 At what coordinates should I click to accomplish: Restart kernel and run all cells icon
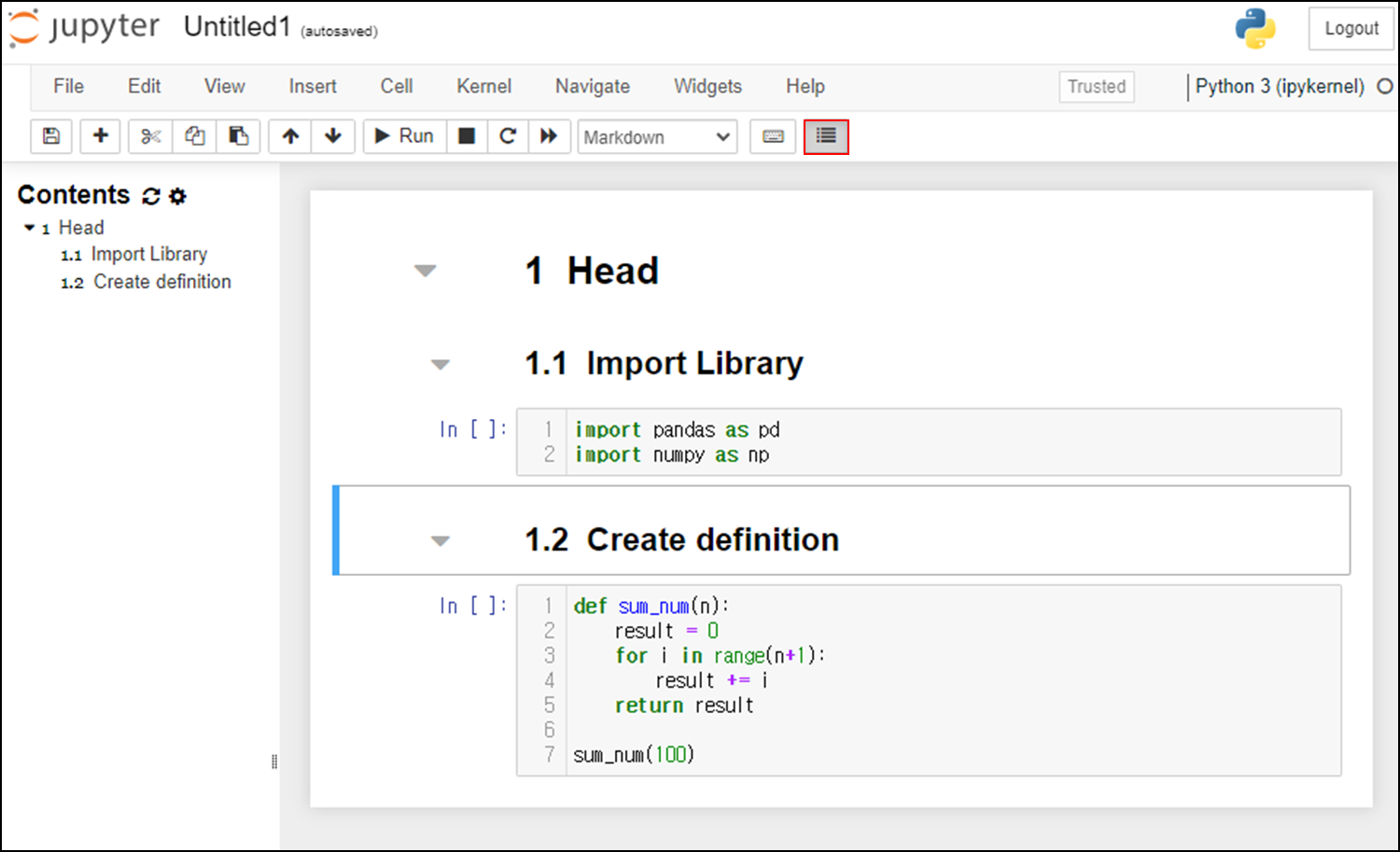pyautogui.click(x=549, y=136)
